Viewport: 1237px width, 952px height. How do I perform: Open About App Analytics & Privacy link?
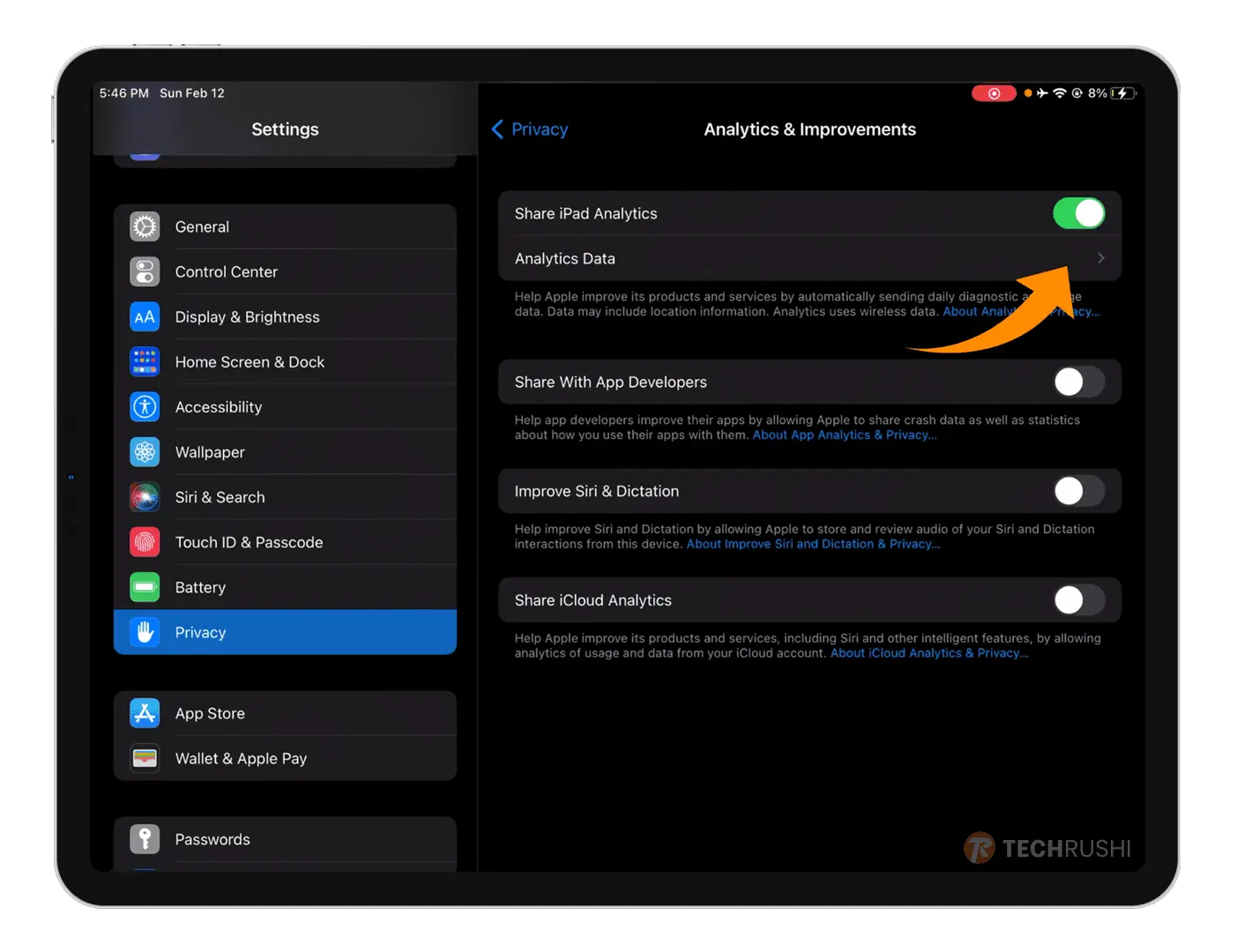click(x=844, y=435)
